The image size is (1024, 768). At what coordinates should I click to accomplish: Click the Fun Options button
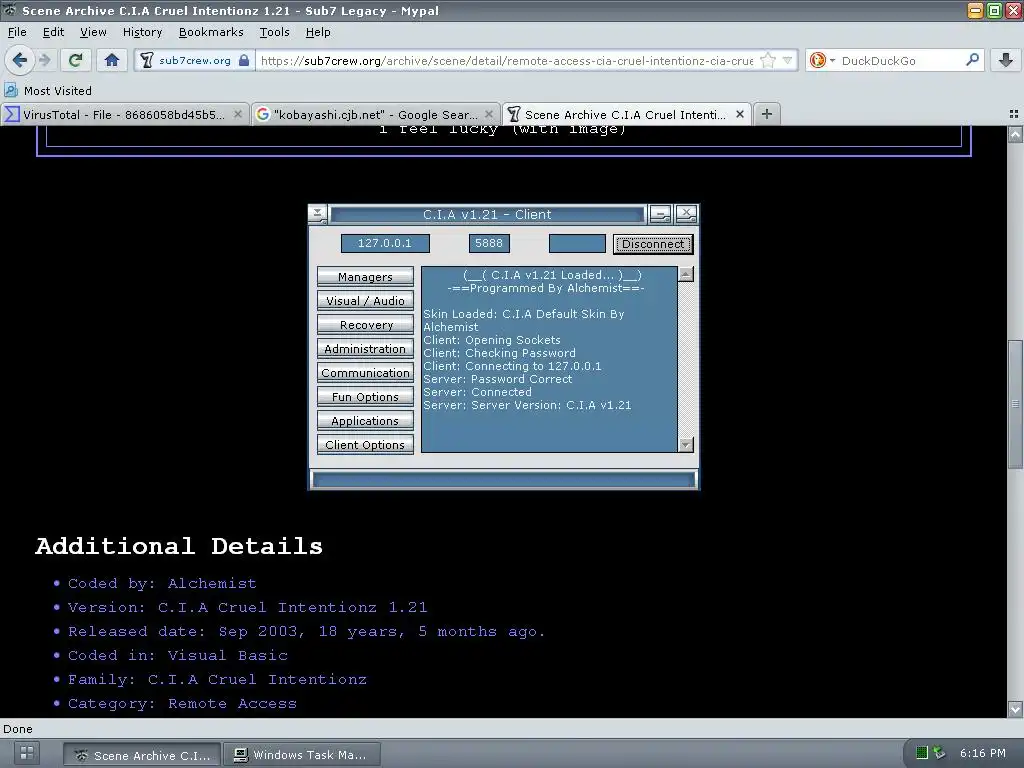(365, 397)
